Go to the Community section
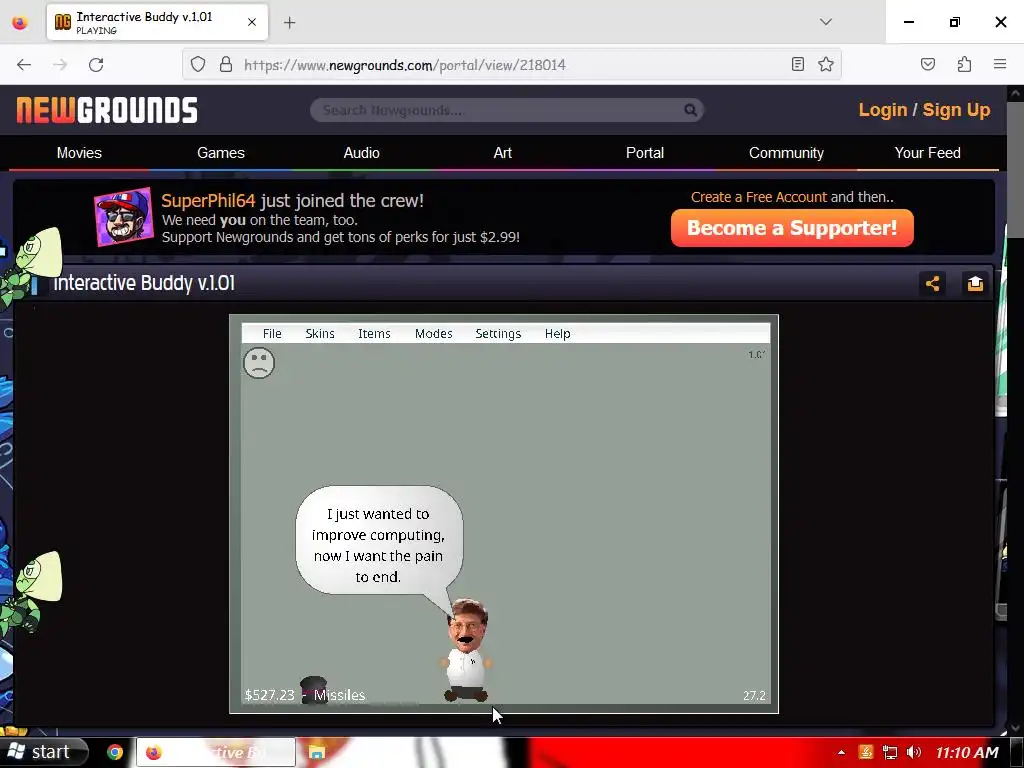This screenshot has width=1024, height=768. (786, 153)
